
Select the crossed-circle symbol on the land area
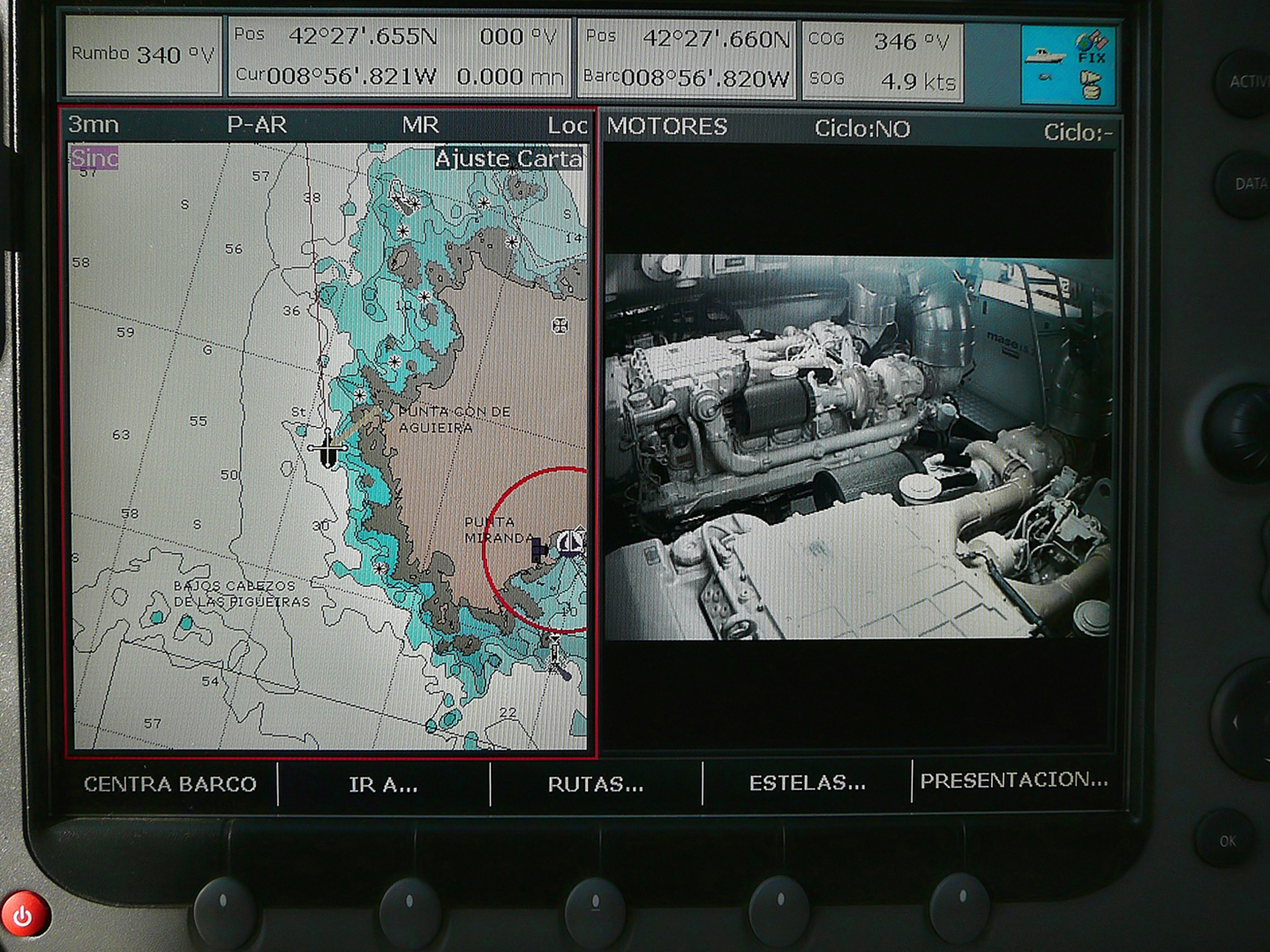(560, 326)
